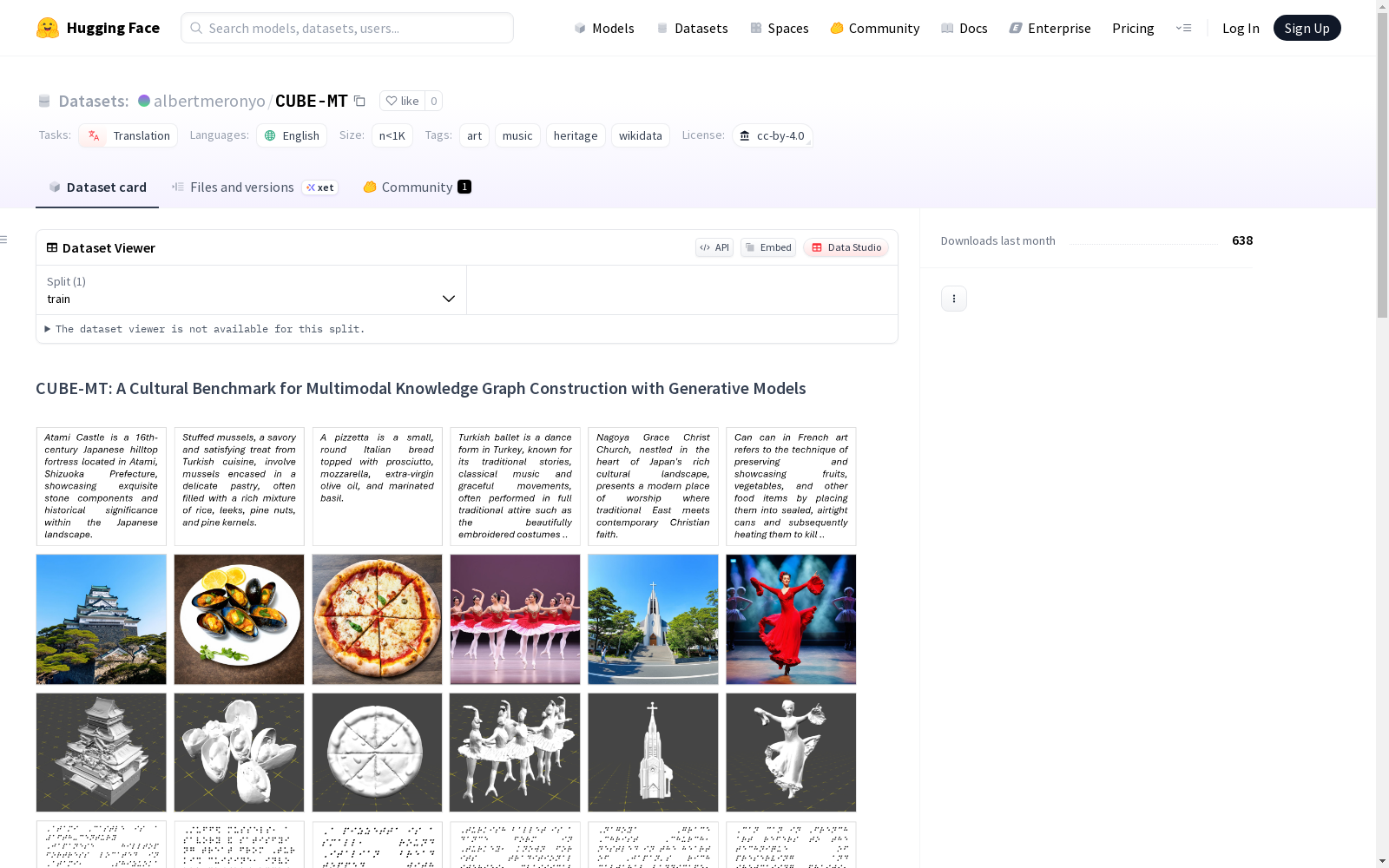Open the more navigation menu icon
Image resolution: width=1389 pixels, height=868 pixels.
pyautogui.click(x=1183, y=28)
